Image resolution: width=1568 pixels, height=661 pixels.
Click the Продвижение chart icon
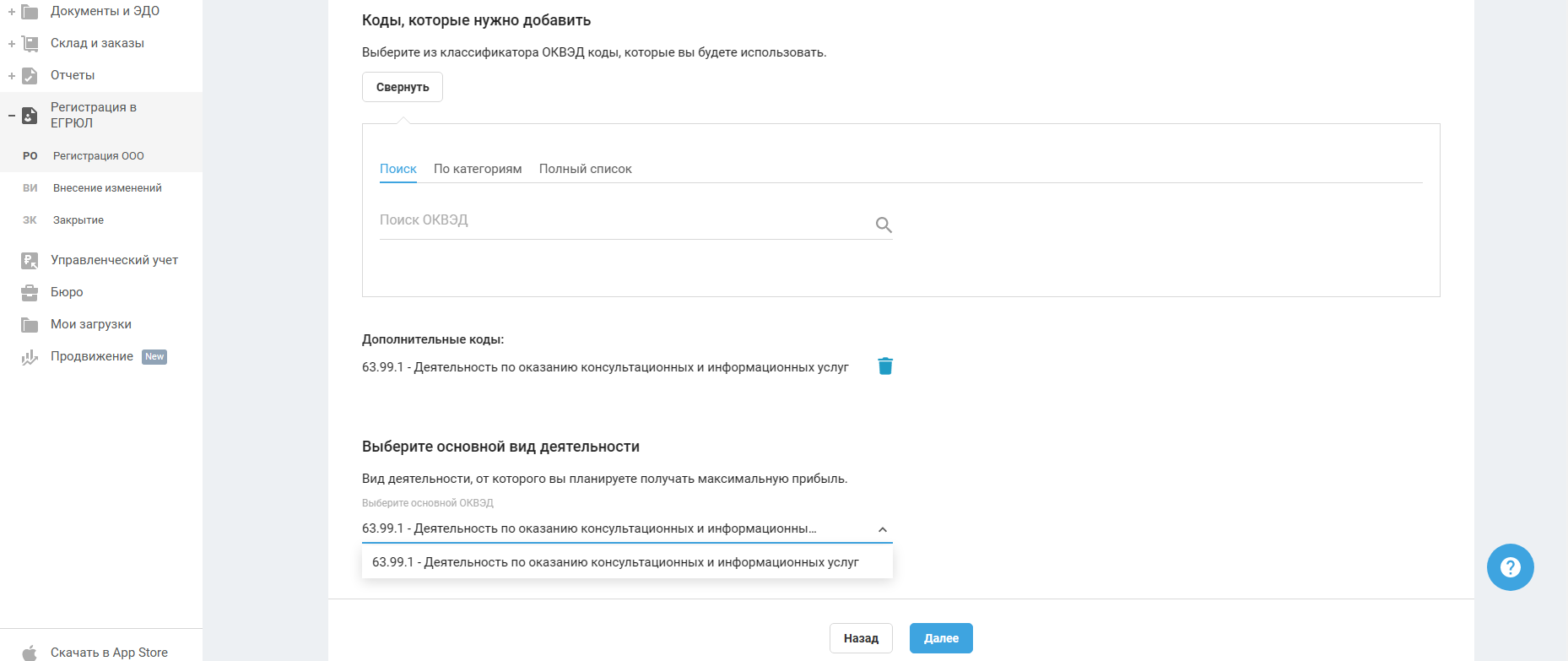[x=30, y=357]
